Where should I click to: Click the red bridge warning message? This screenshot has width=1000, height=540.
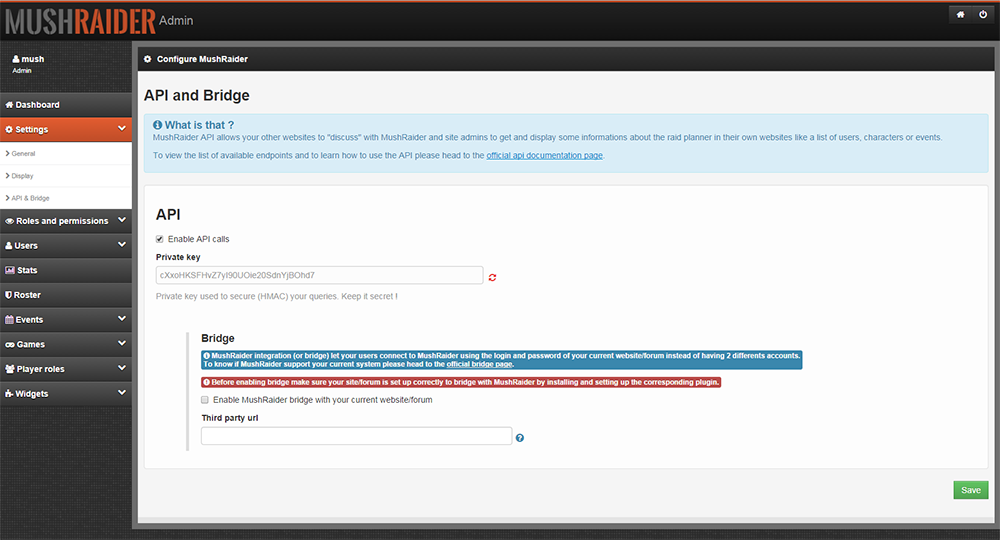[x=461, y=382]
